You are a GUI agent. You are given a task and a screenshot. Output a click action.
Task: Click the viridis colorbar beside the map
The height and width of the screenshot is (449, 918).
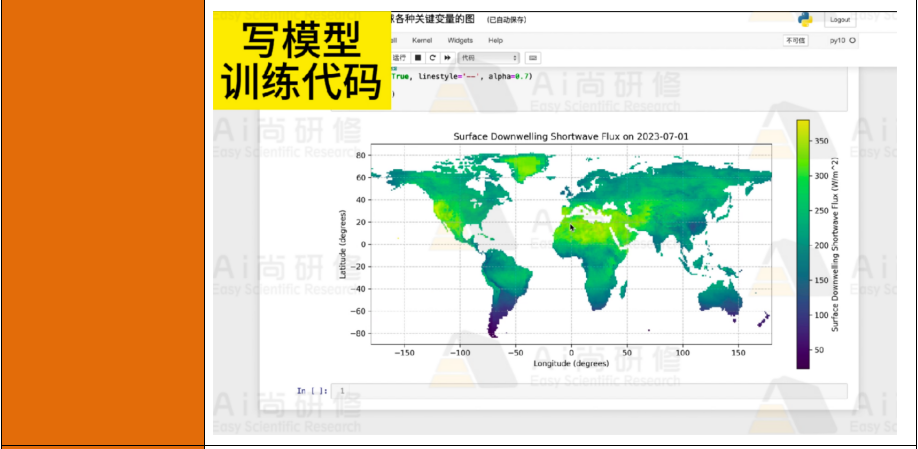pos(803,245)
